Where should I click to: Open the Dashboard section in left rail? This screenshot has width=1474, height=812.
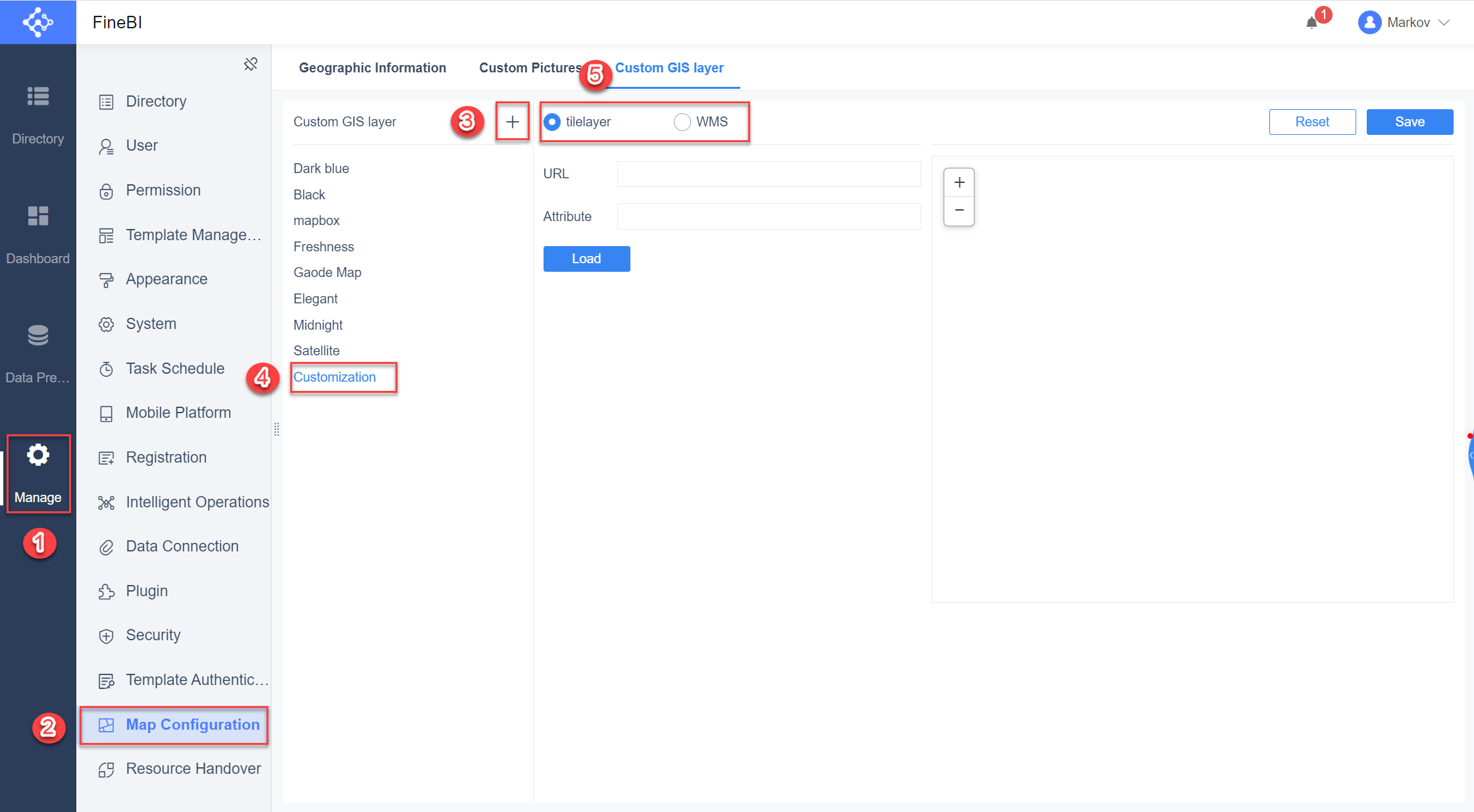coord(38,234)
